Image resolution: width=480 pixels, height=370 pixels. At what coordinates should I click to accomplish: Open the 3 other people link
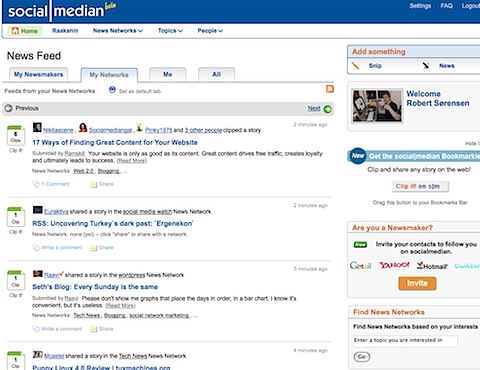click(203, 130)
